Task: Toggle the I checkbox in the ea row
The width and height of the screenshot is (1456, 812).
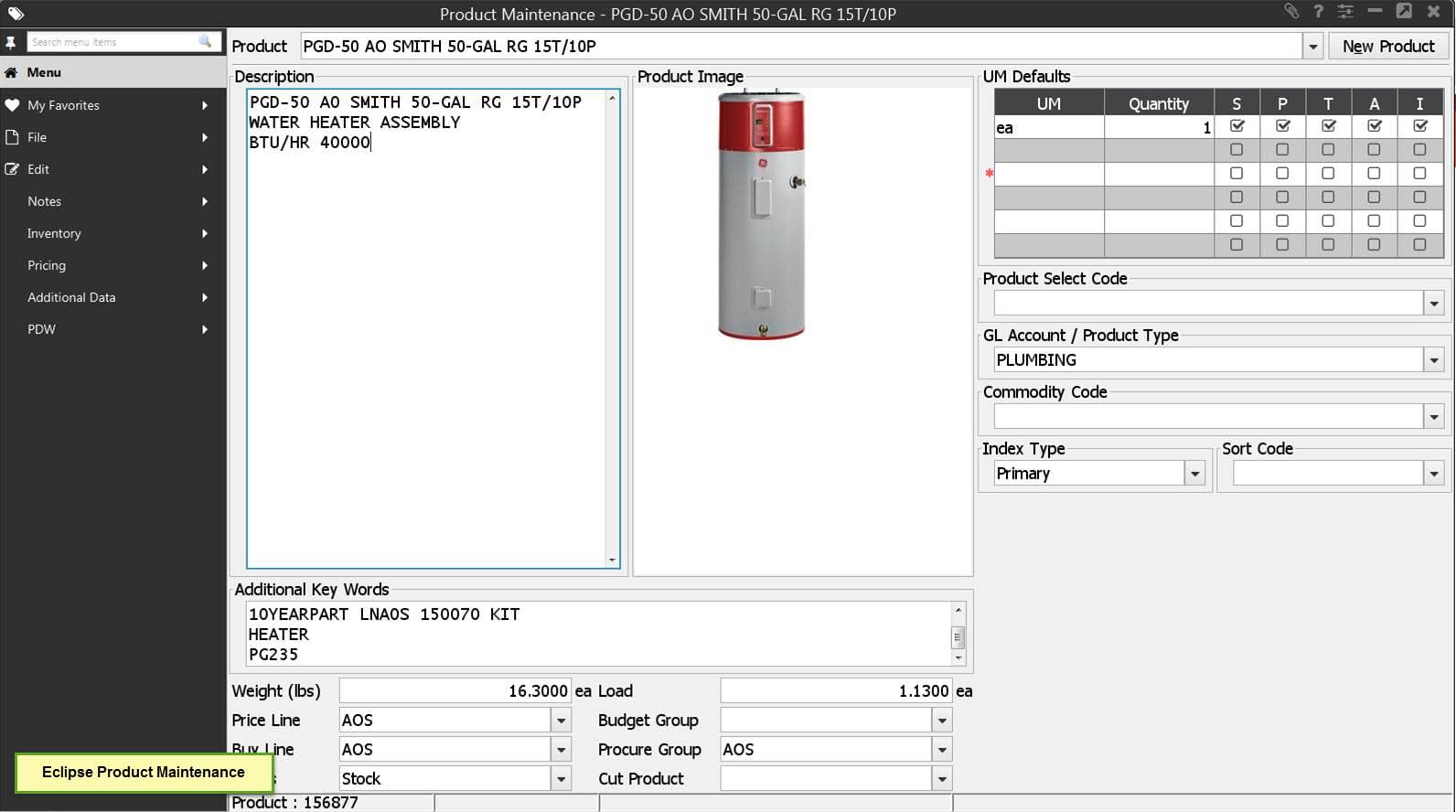Action: (x=1419, y=126)
